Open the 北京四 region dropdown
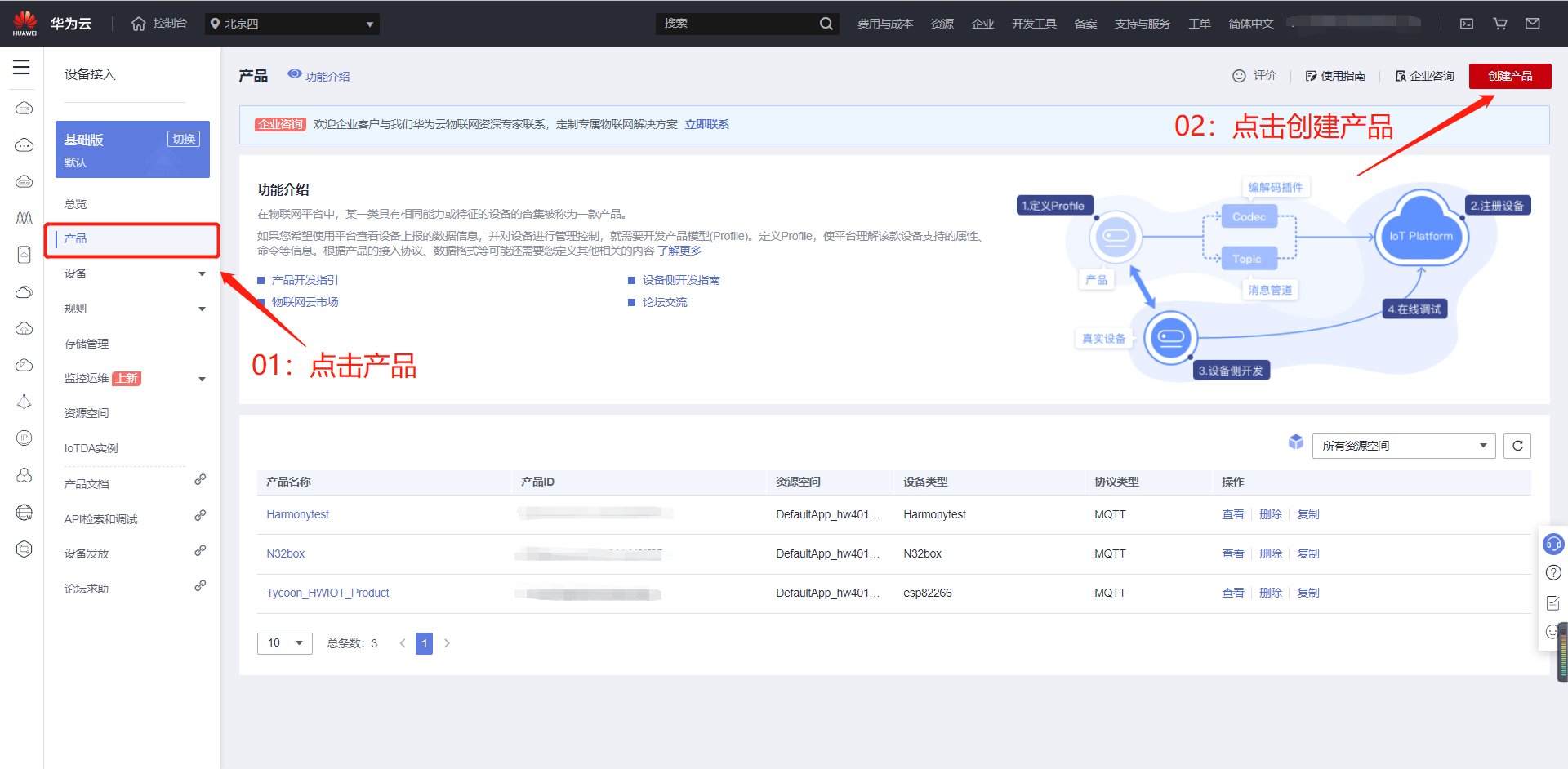This screenshot has height=769, width=1568. click(292, 24)
